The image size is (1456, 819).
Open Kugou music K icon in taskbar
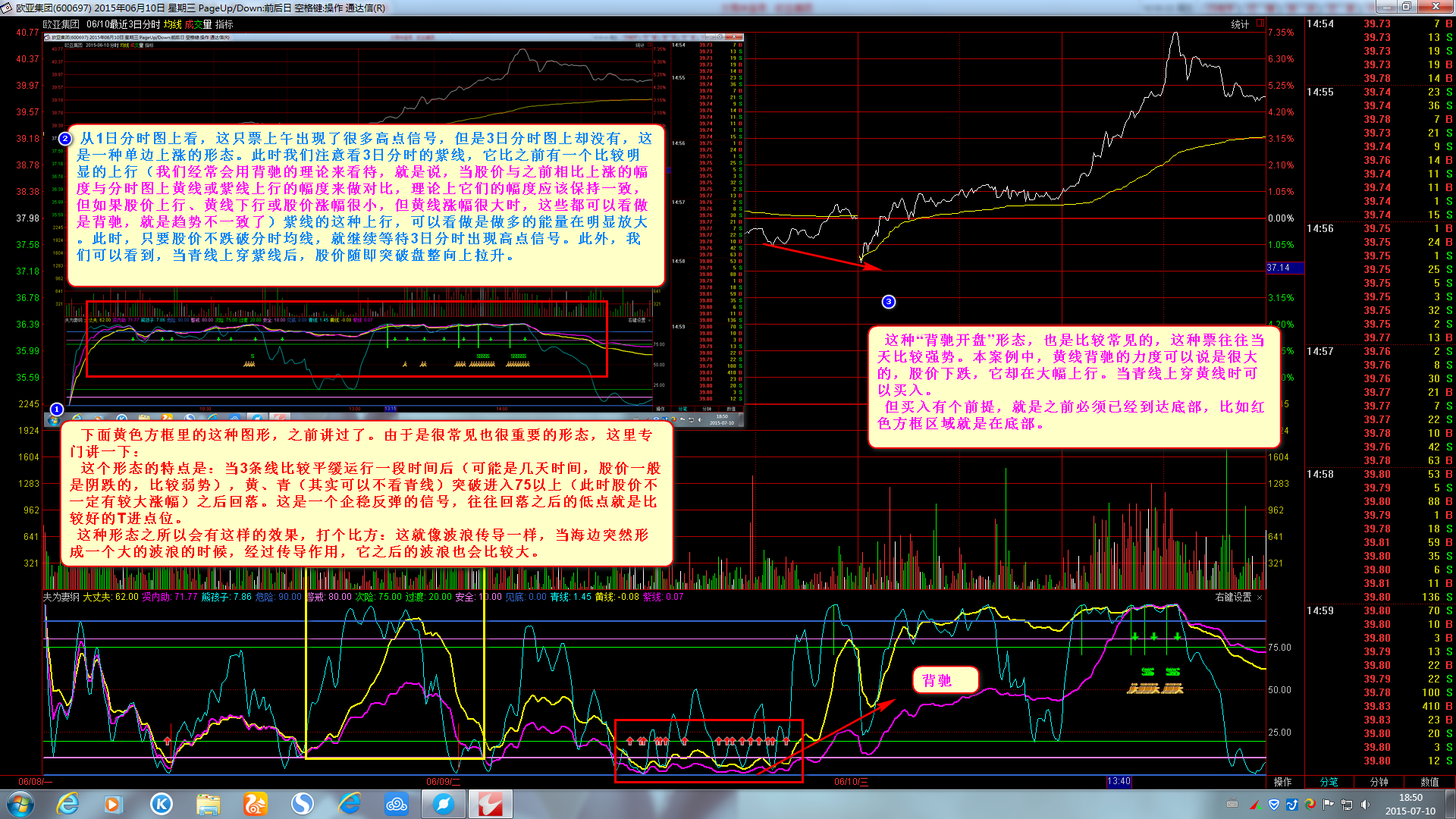[161, 804]
